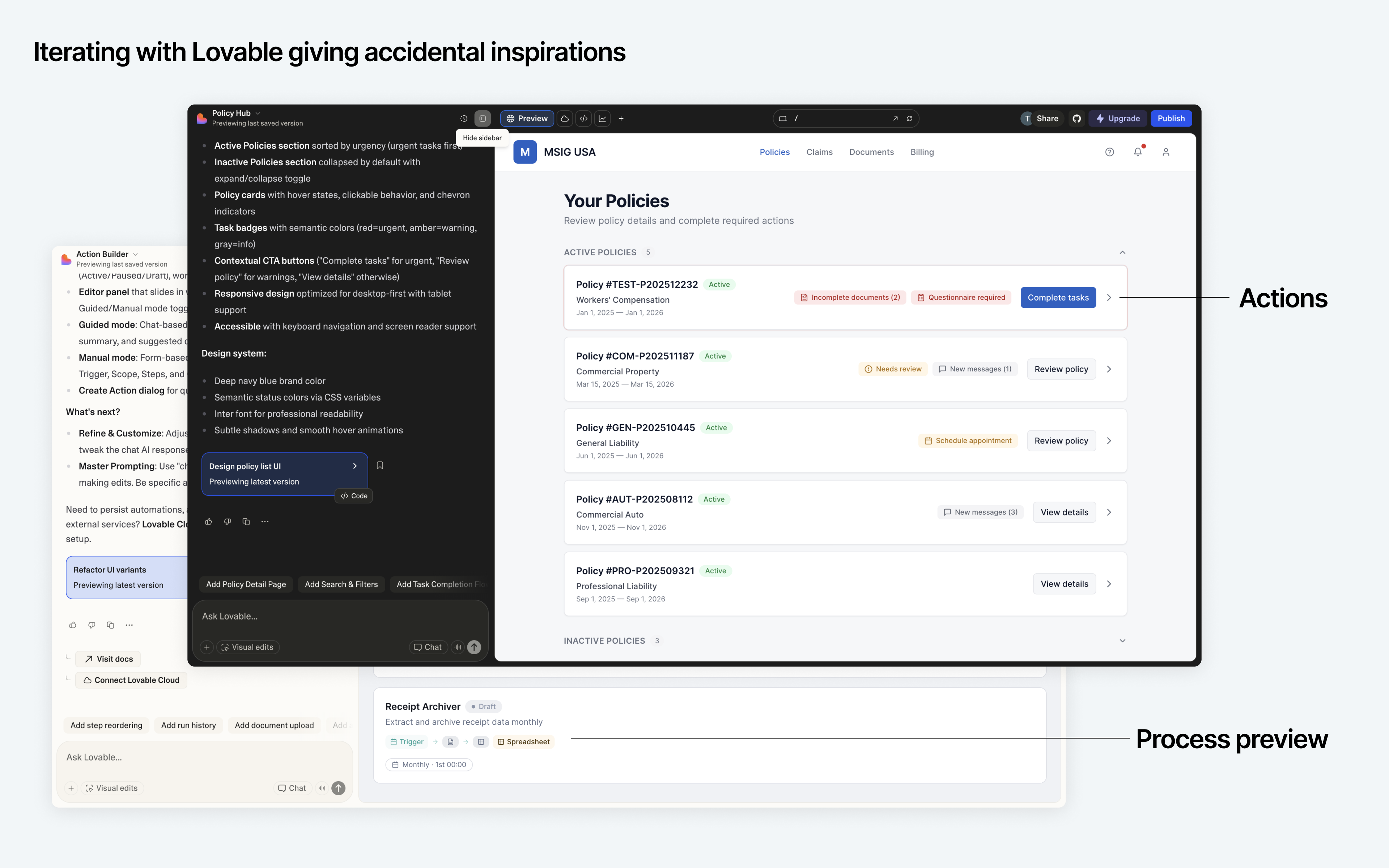Switch to the Billing tab
This screenshot has height=868, width=1389.
coord(922,152)
